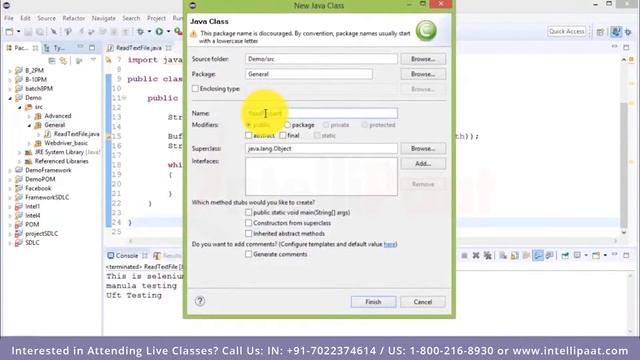
Task: Maximize the editor area with its top-right icon
Action: click(626, 47)
